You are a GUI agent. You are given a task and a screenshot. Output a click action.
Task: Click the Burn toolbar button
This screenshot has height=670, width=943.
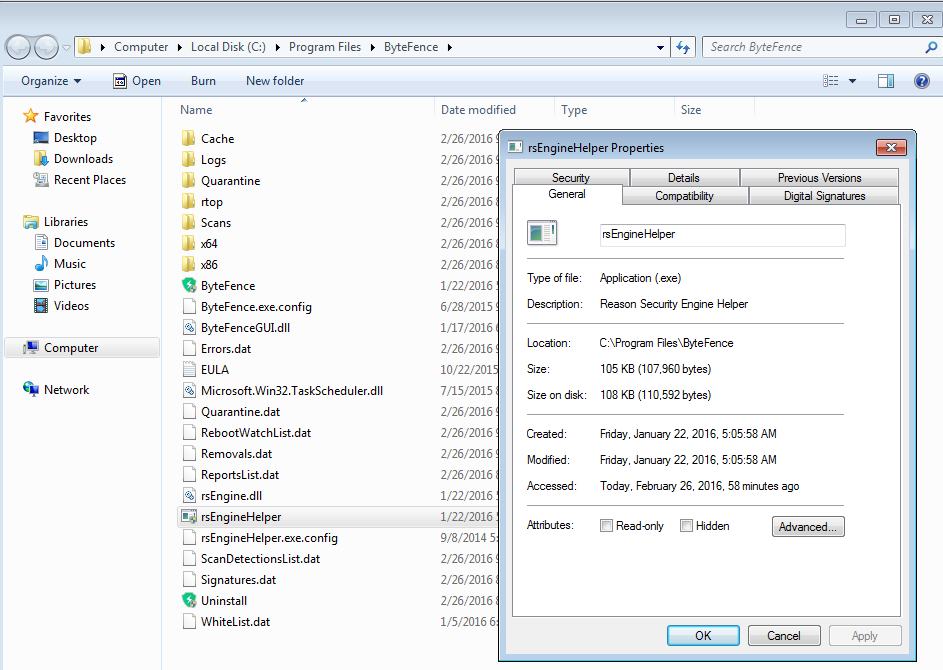click(203, 81)
